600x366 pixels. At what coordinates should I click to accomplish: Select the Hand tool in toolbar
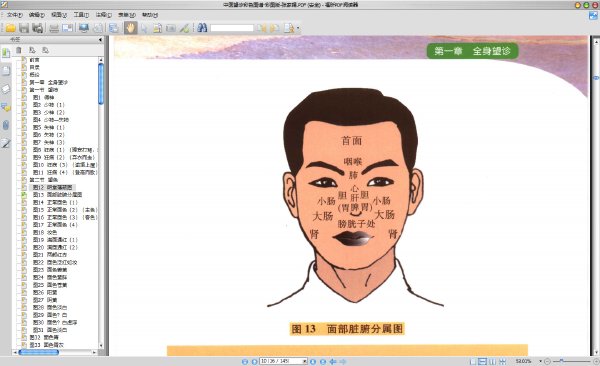[130, 28]
